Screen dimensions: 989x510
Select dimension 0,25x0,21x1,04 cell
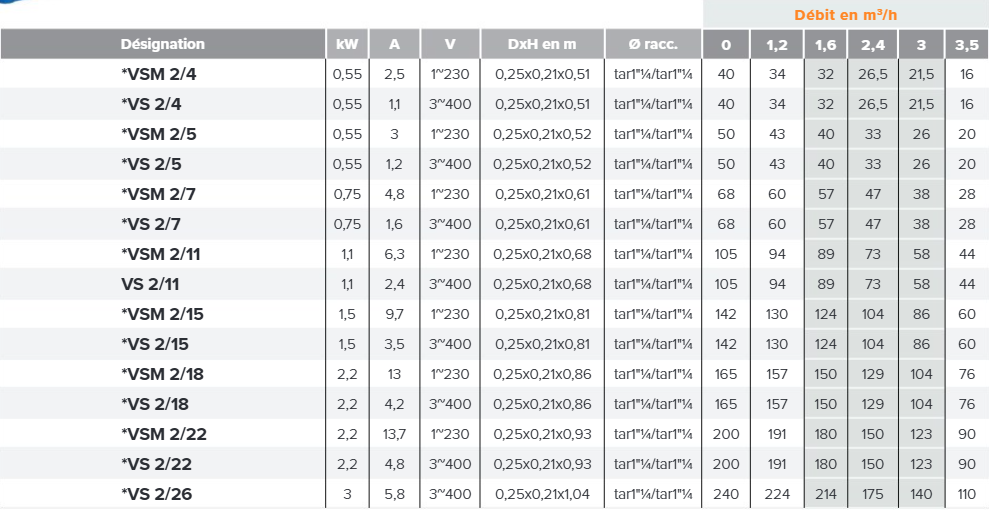click(x=543, y=494)
